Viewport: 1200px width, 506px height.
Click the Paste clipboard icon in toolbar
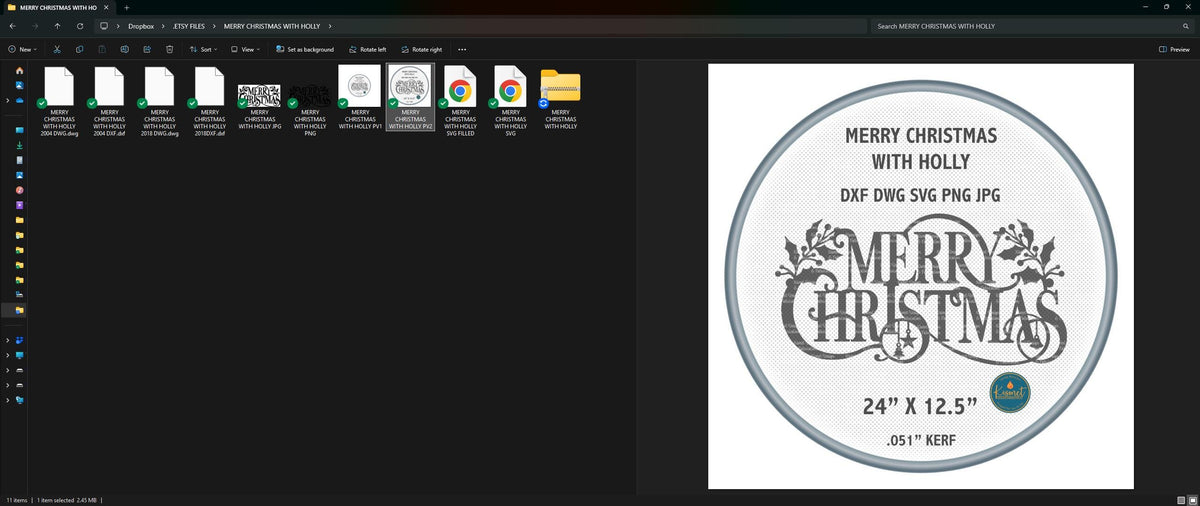[102, 49]
